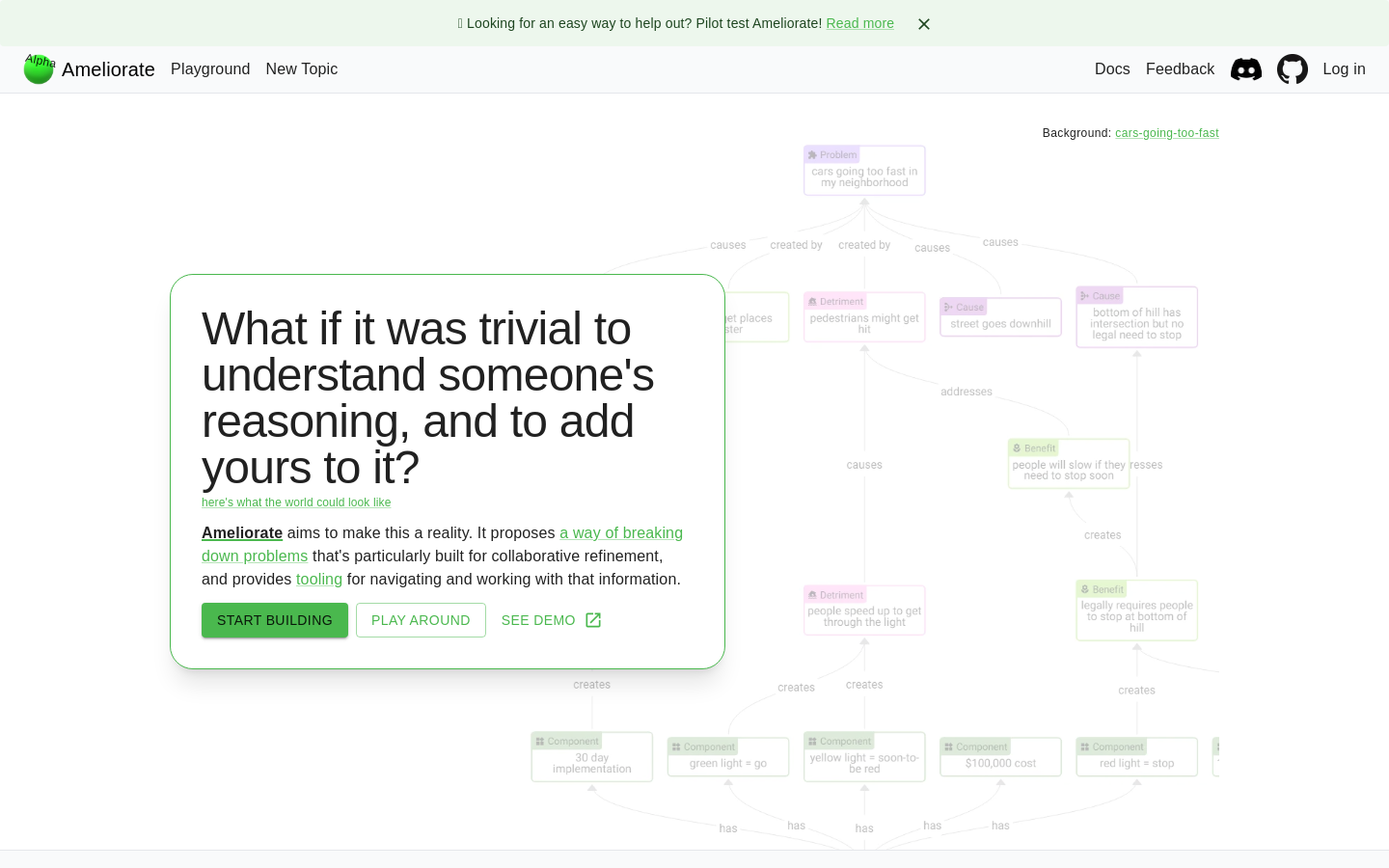The height and width of the screenshot is (868, 1389).
Task: Click the "yellow light" Component icon
Action: click(x=812, y=742)
